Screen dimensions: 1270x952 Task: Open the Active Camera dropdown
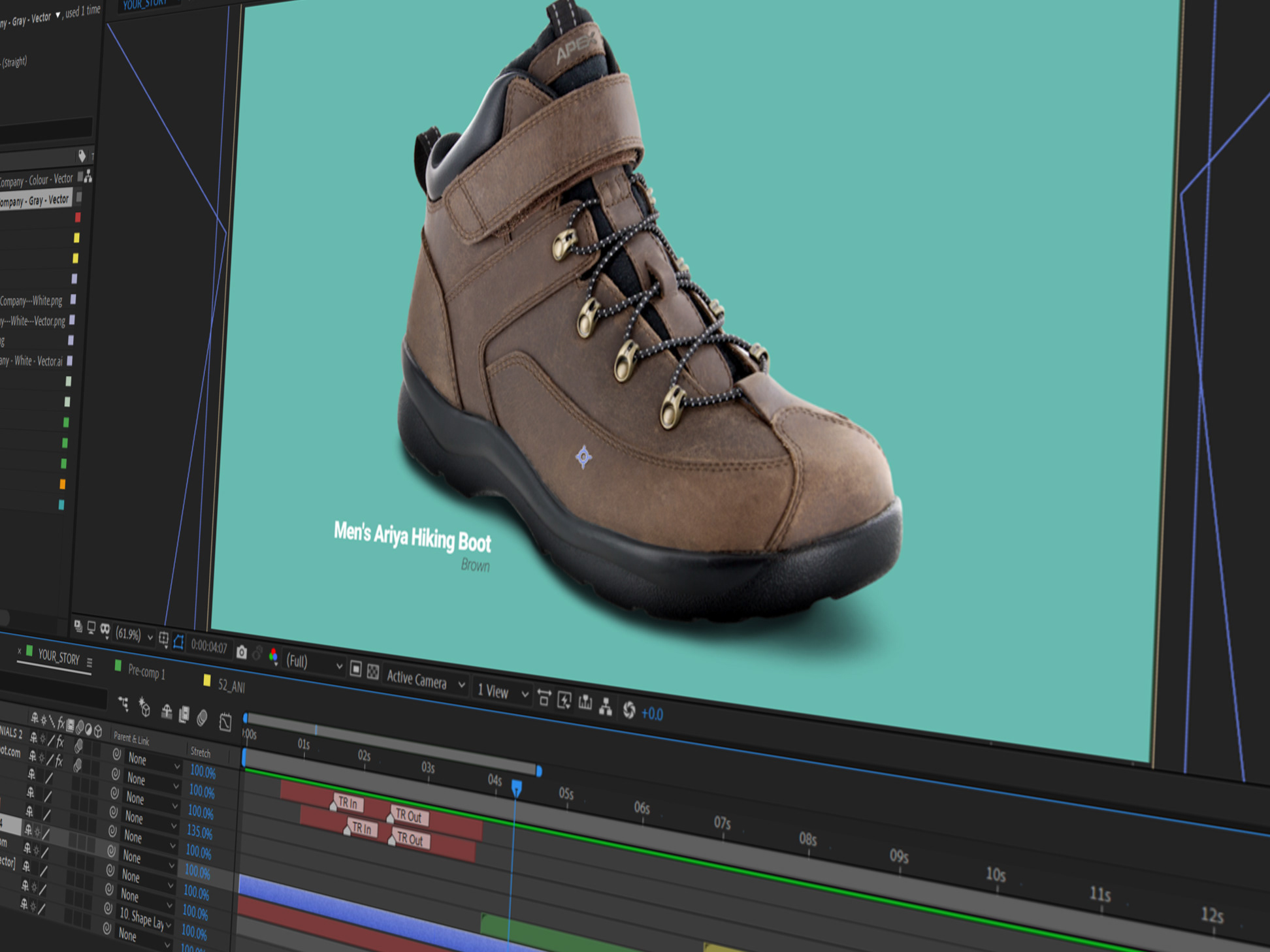(x=425, y=680)
